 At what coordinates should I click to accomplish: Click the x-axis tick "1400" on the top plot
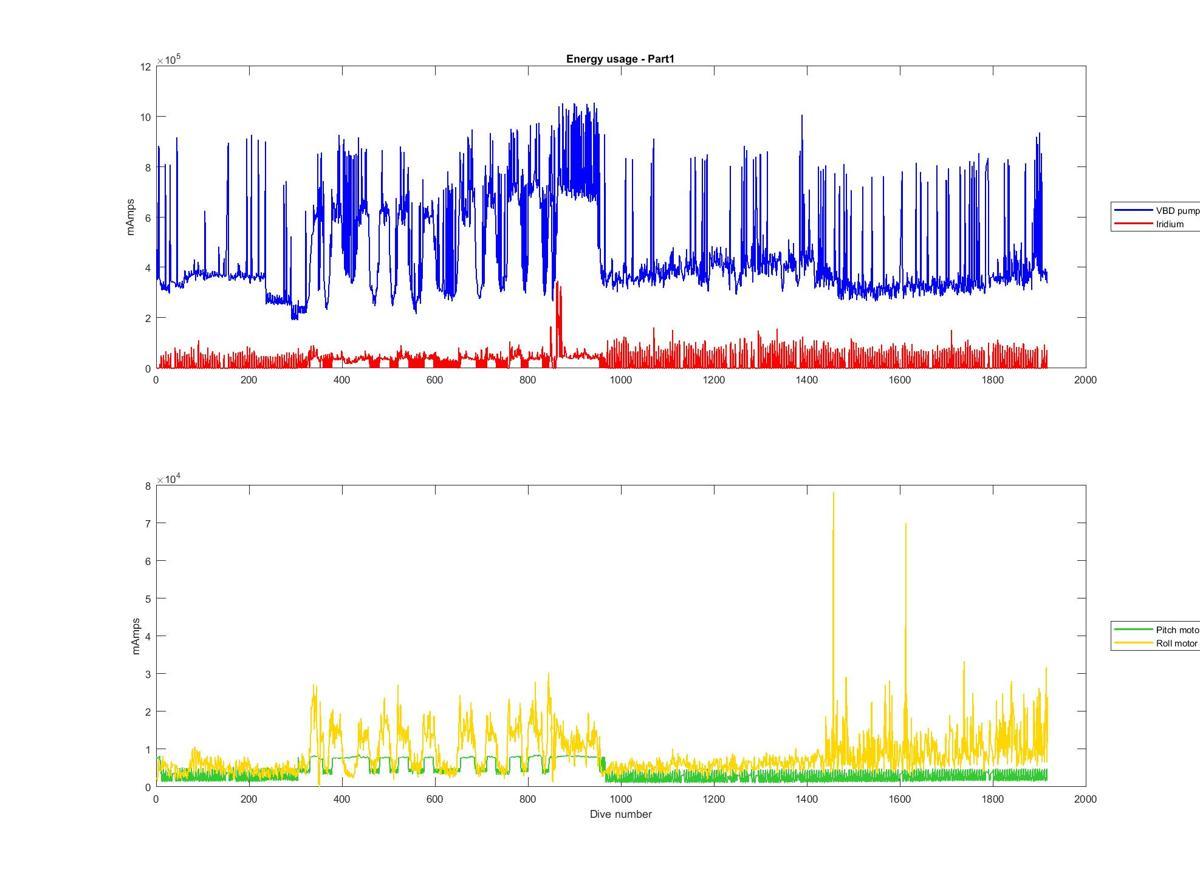coord(807,380)
